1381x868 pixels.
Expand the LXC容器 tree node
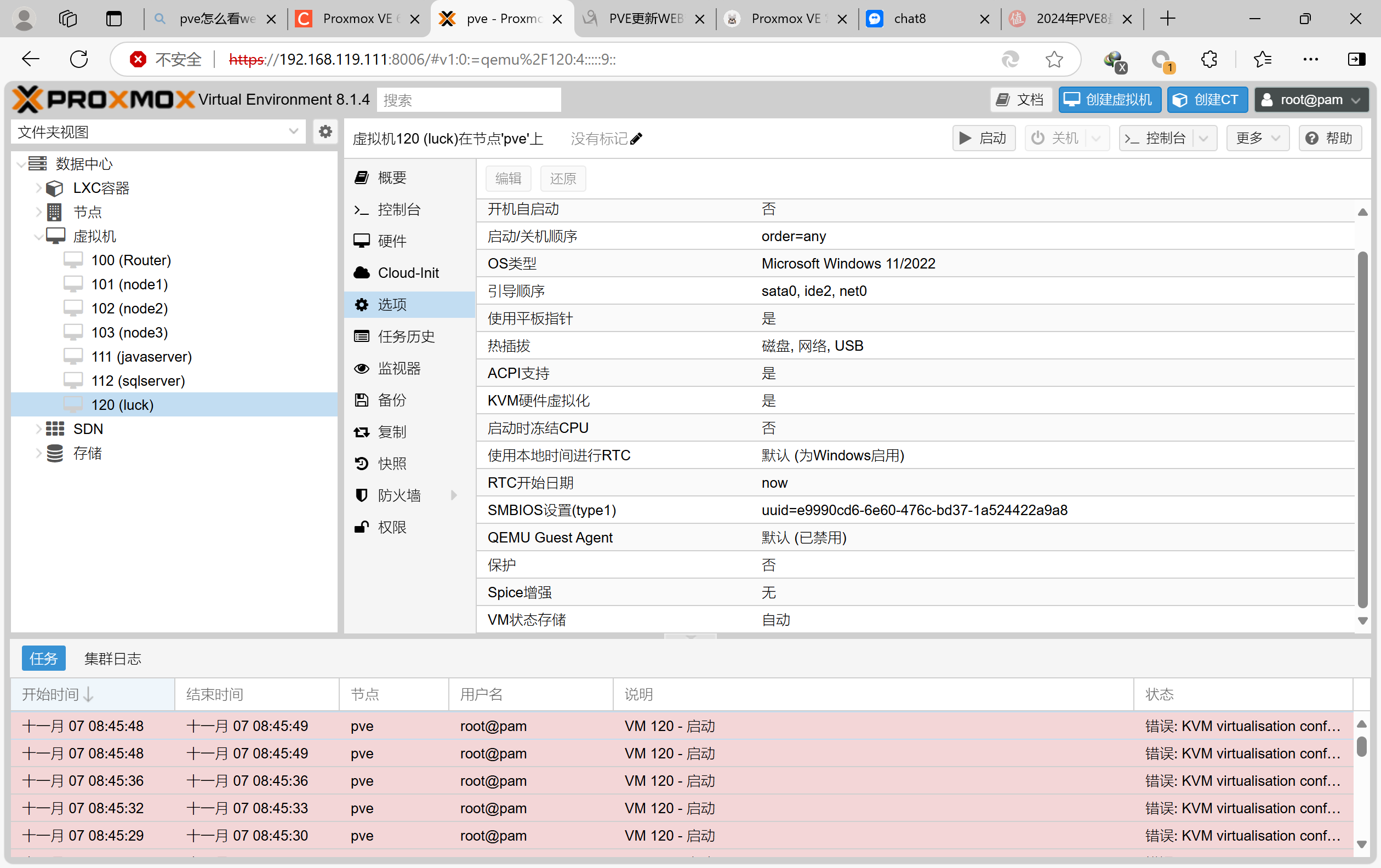(x=38, y=188)
